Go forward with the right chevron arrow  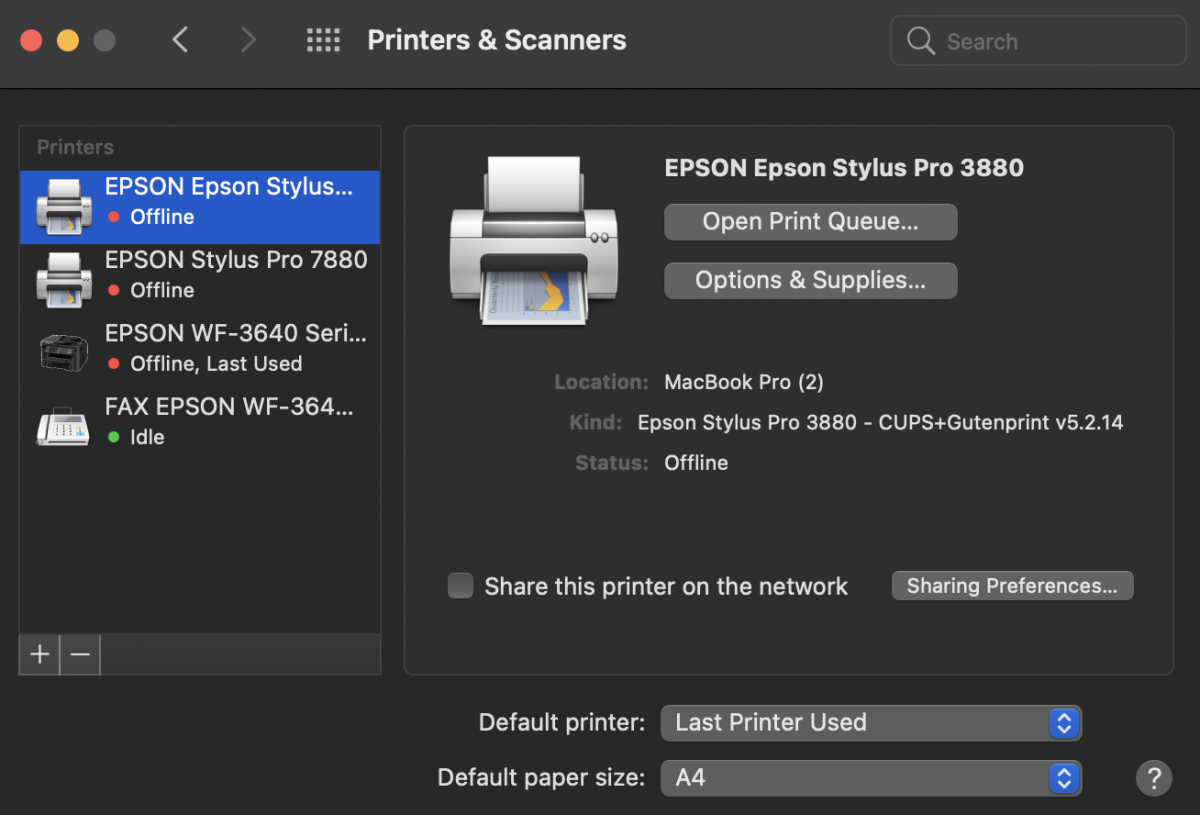pos(248,40)
